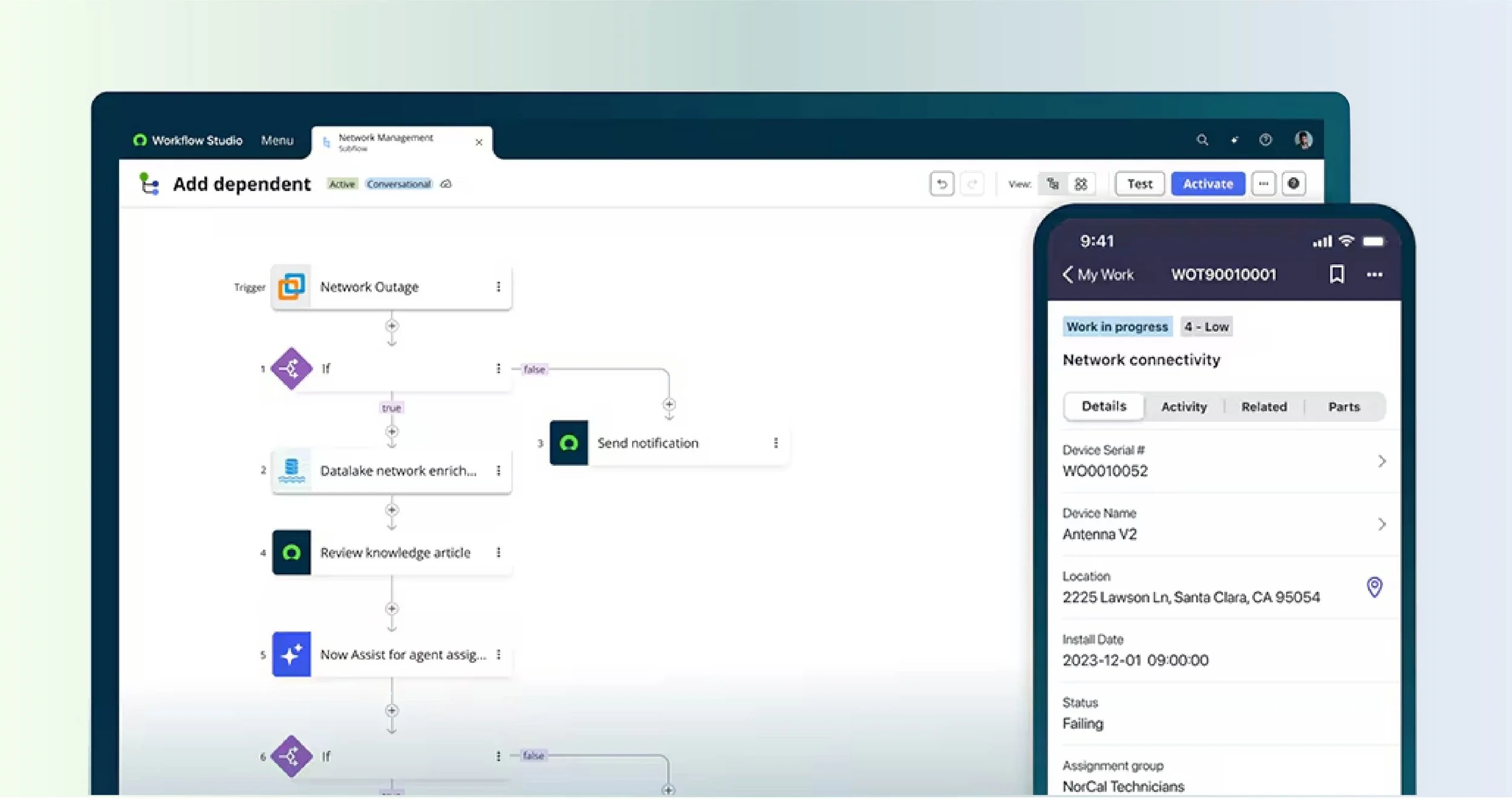Tap the location pin icon
The height and width of the screenshot is (799, 1512).
tap(1374, 587)
